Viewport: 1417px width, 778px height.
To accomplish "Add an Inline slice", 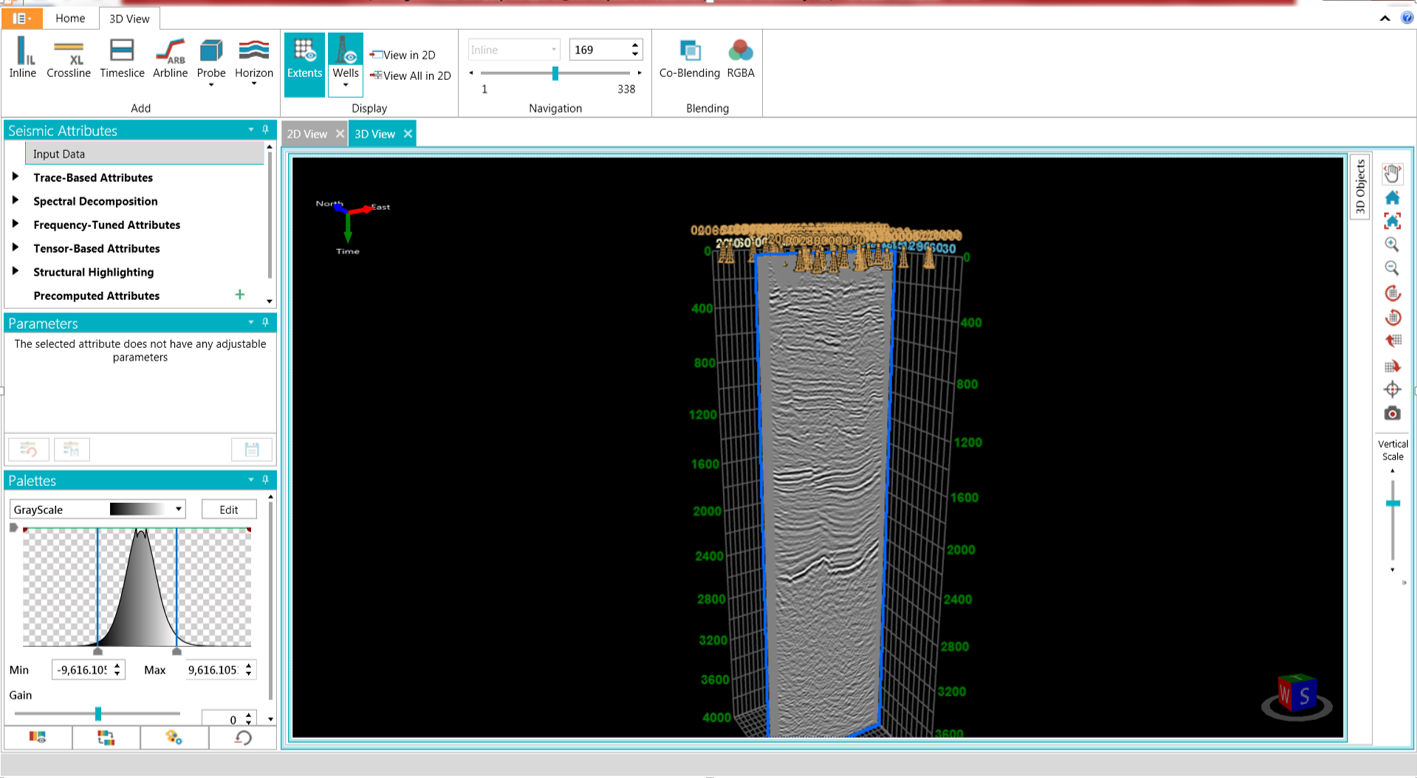I will click(x=22, y=58).
